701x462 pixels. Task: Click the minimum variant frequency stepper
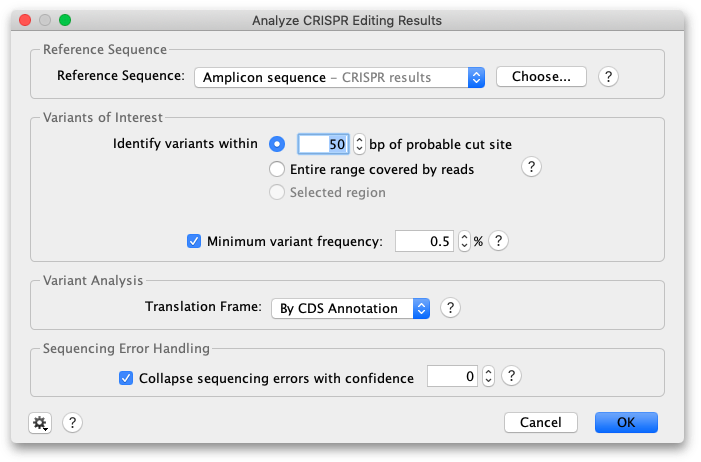[464, 241]
